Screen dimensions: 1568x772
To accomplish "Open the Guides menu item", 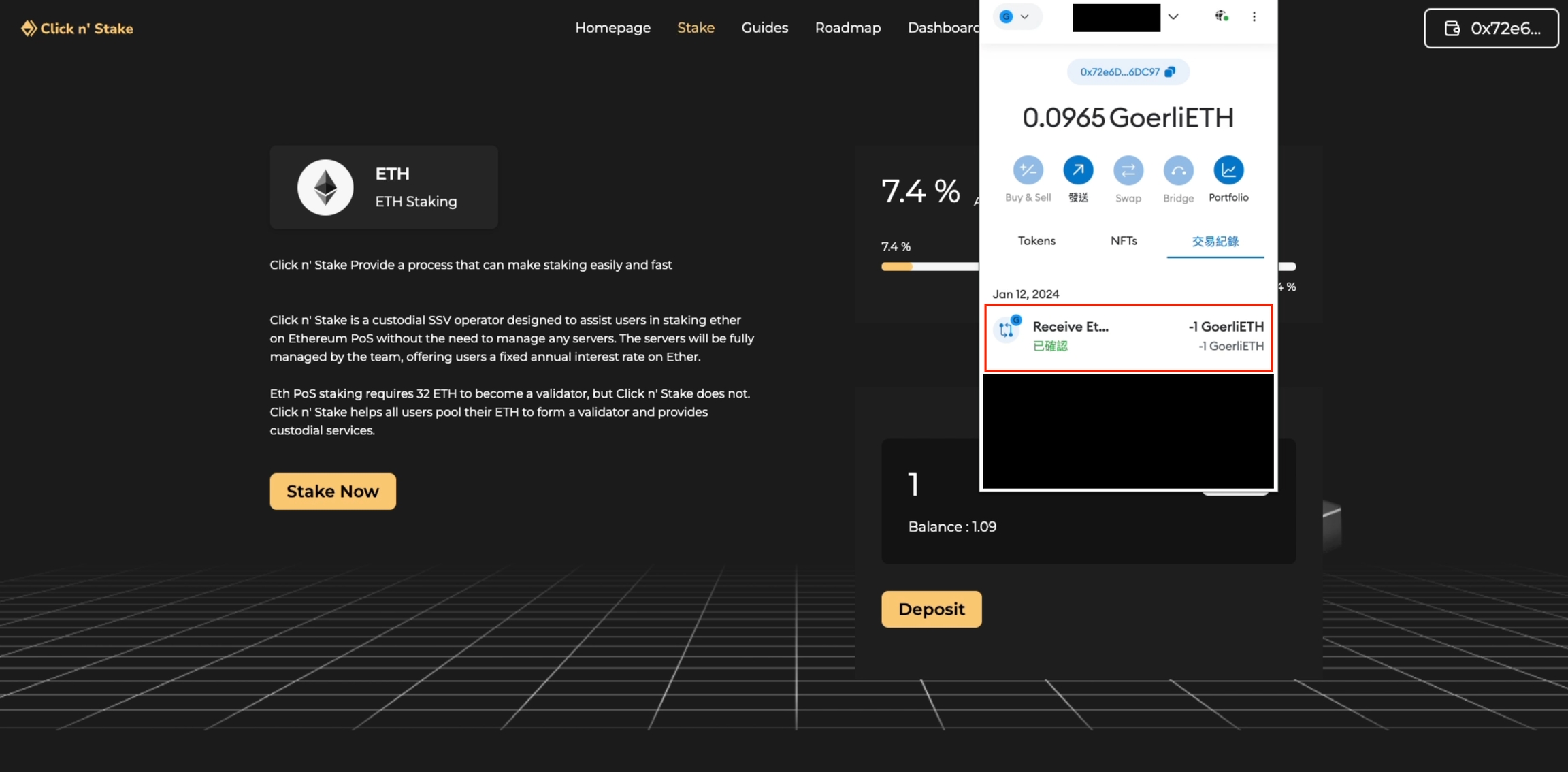I will click(764, 28).
